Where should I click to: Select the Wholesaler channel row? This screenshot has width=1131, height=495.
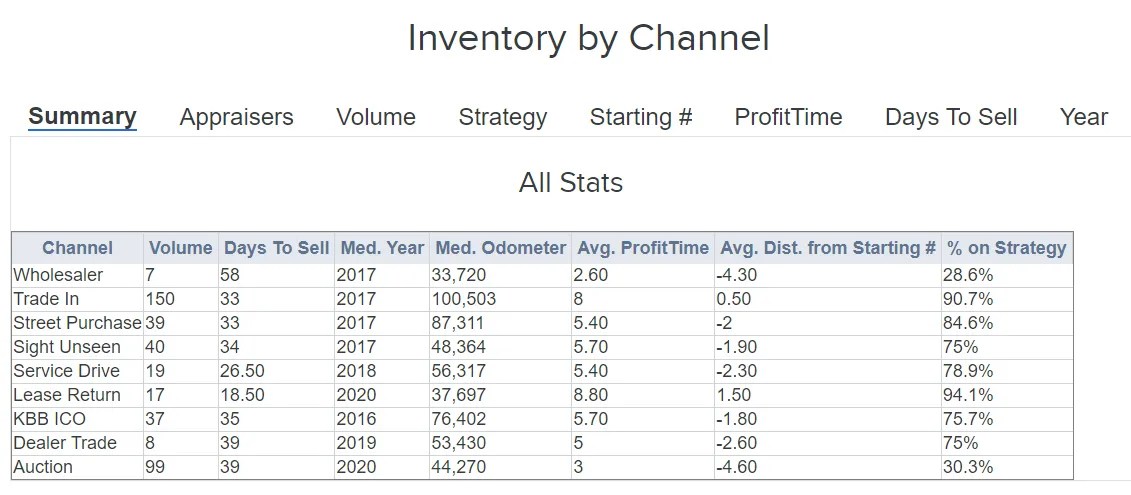tap(58, 275)
